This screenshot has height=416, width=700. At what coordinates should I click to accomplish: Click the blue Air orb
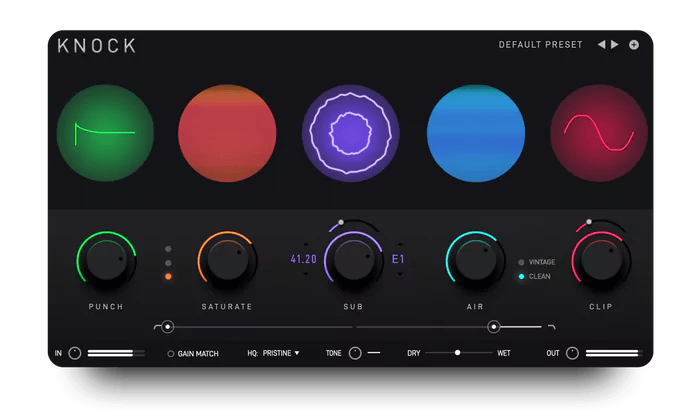pyautogui.click(x=476, y=133)
